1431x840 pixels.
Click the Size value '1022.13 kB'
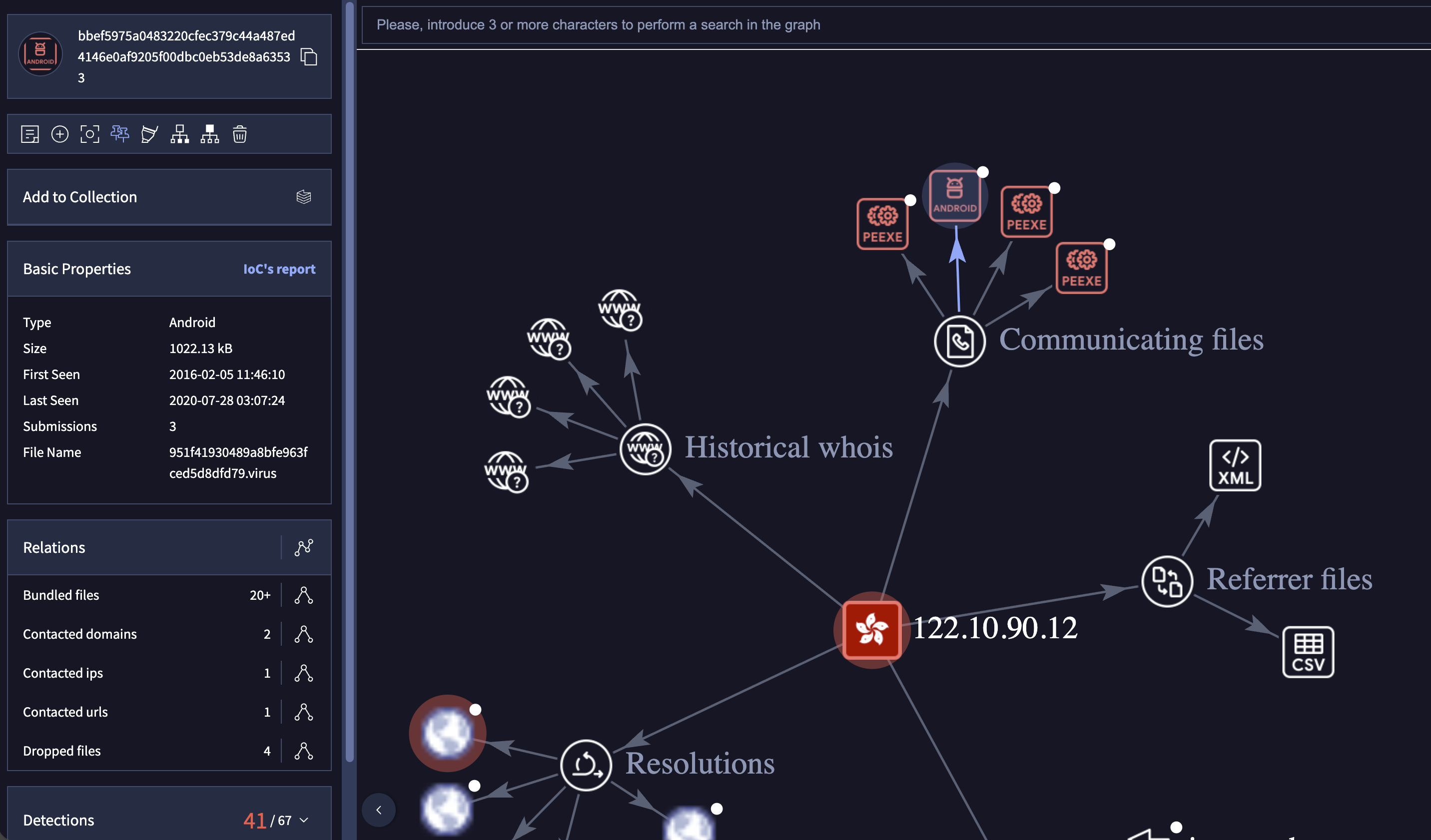click(x=201, y=349)
